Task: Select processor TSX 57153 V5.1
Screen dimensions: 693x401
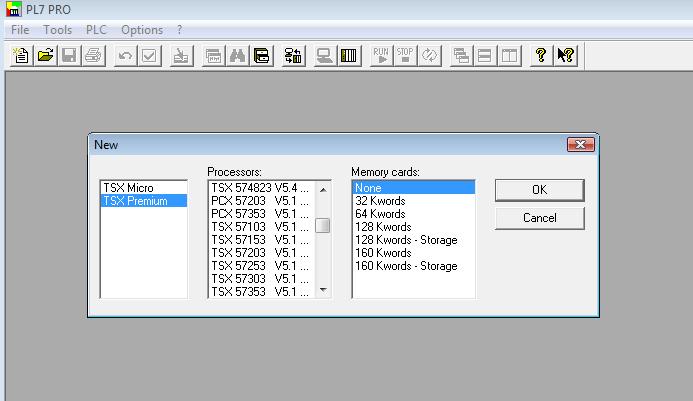Action: 262,240
